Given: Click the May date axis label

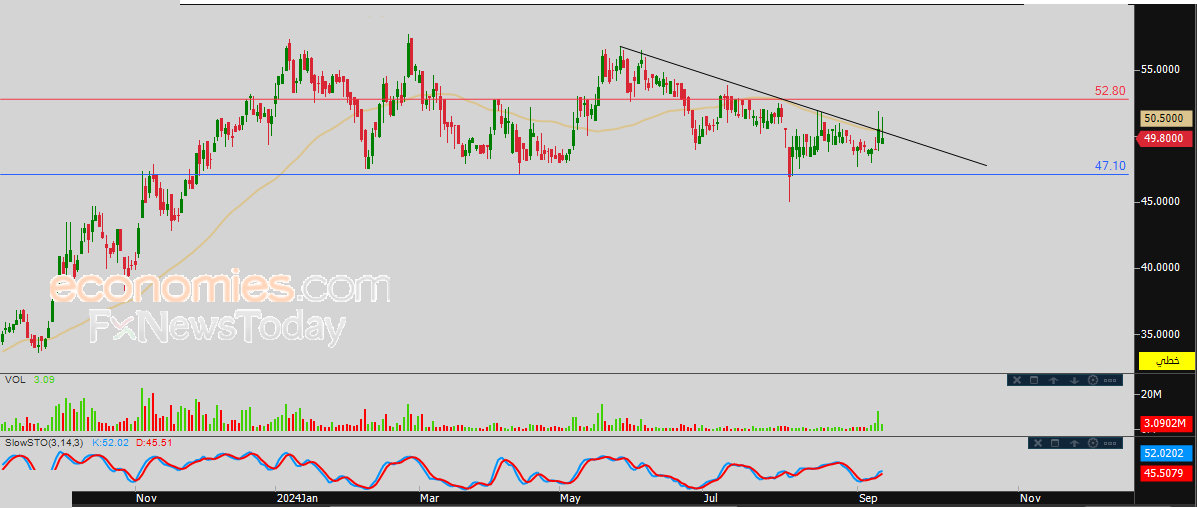Looking at the screenshot, I should 569,499.
